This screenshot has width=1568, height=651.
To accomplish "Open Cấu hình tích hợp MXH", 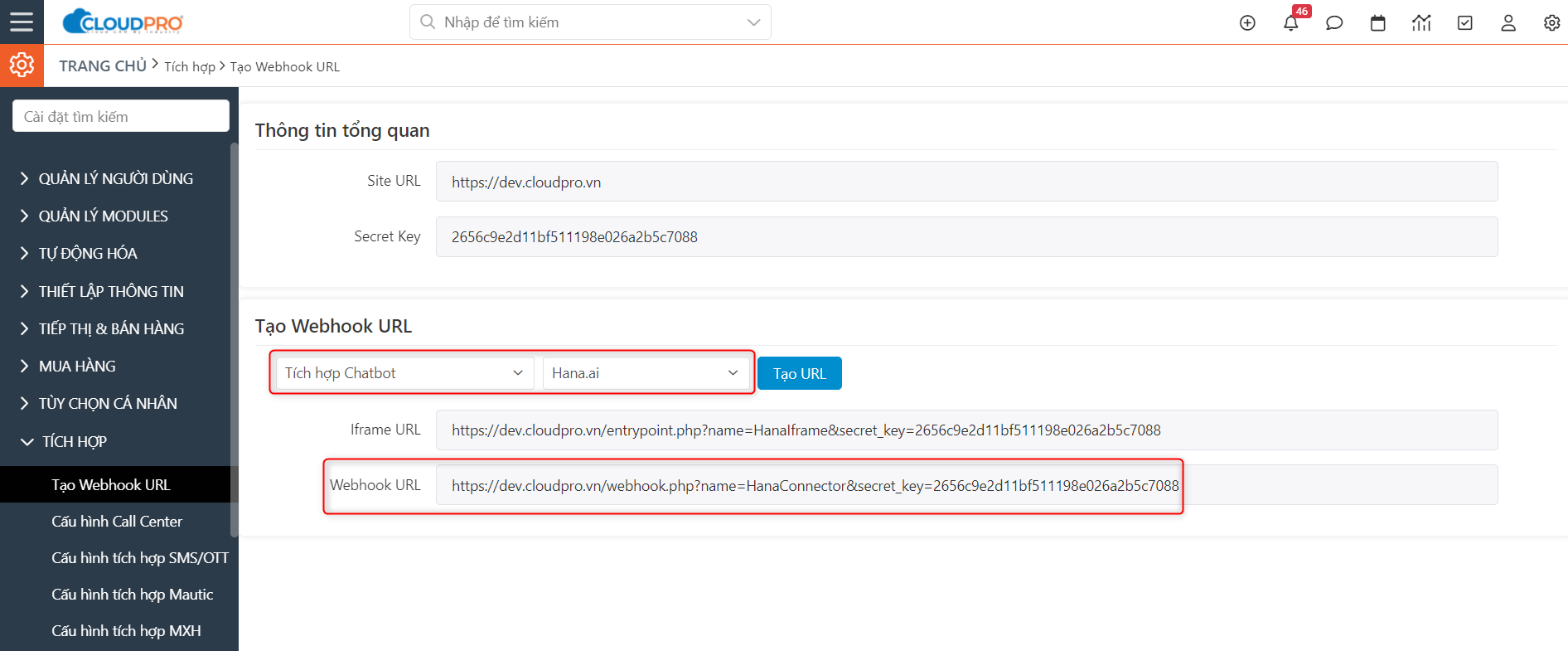I will pos(126,630).
